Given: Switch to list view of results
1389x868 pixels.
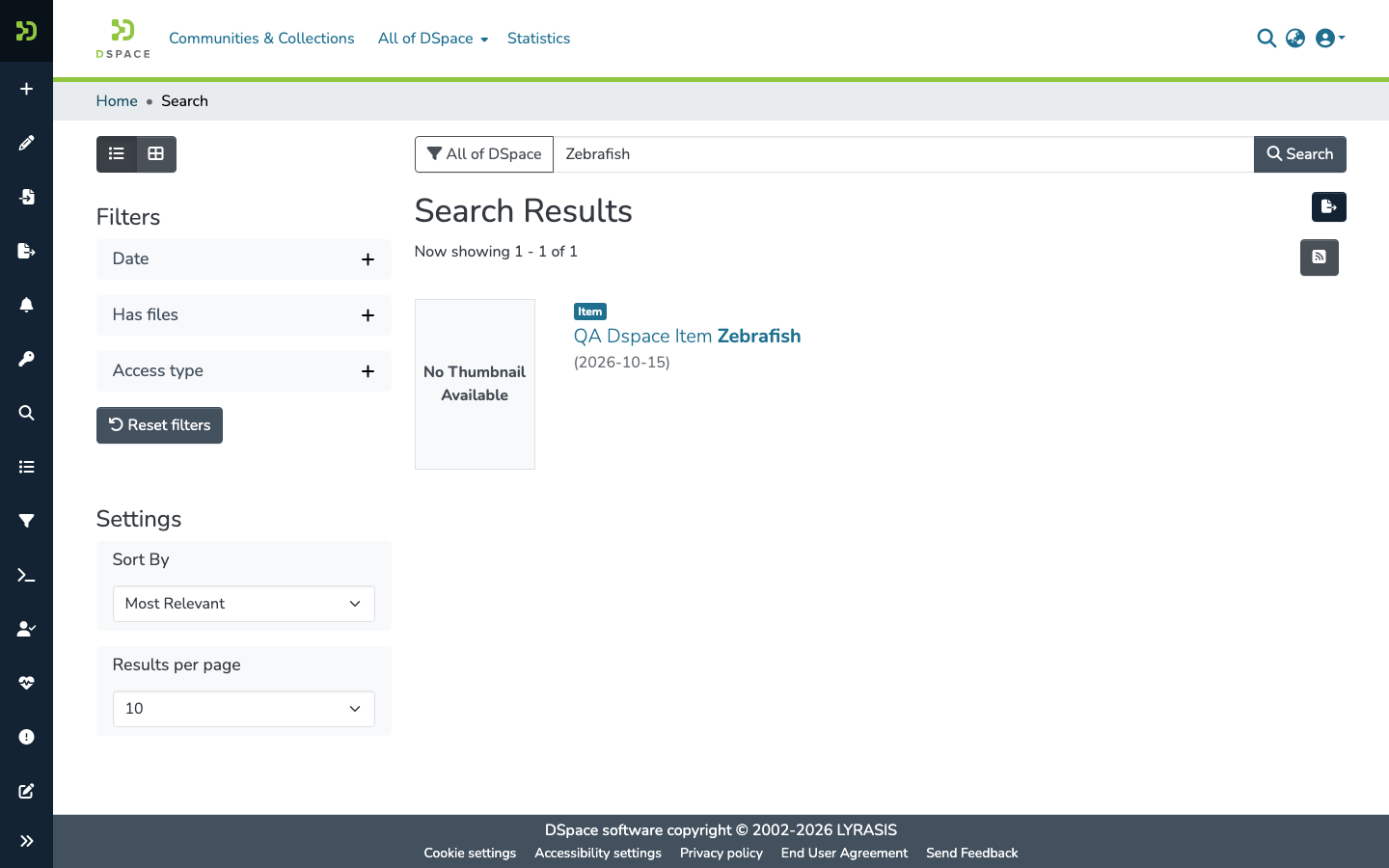Looking at the screenshot, I should click(x=117, y=154).
